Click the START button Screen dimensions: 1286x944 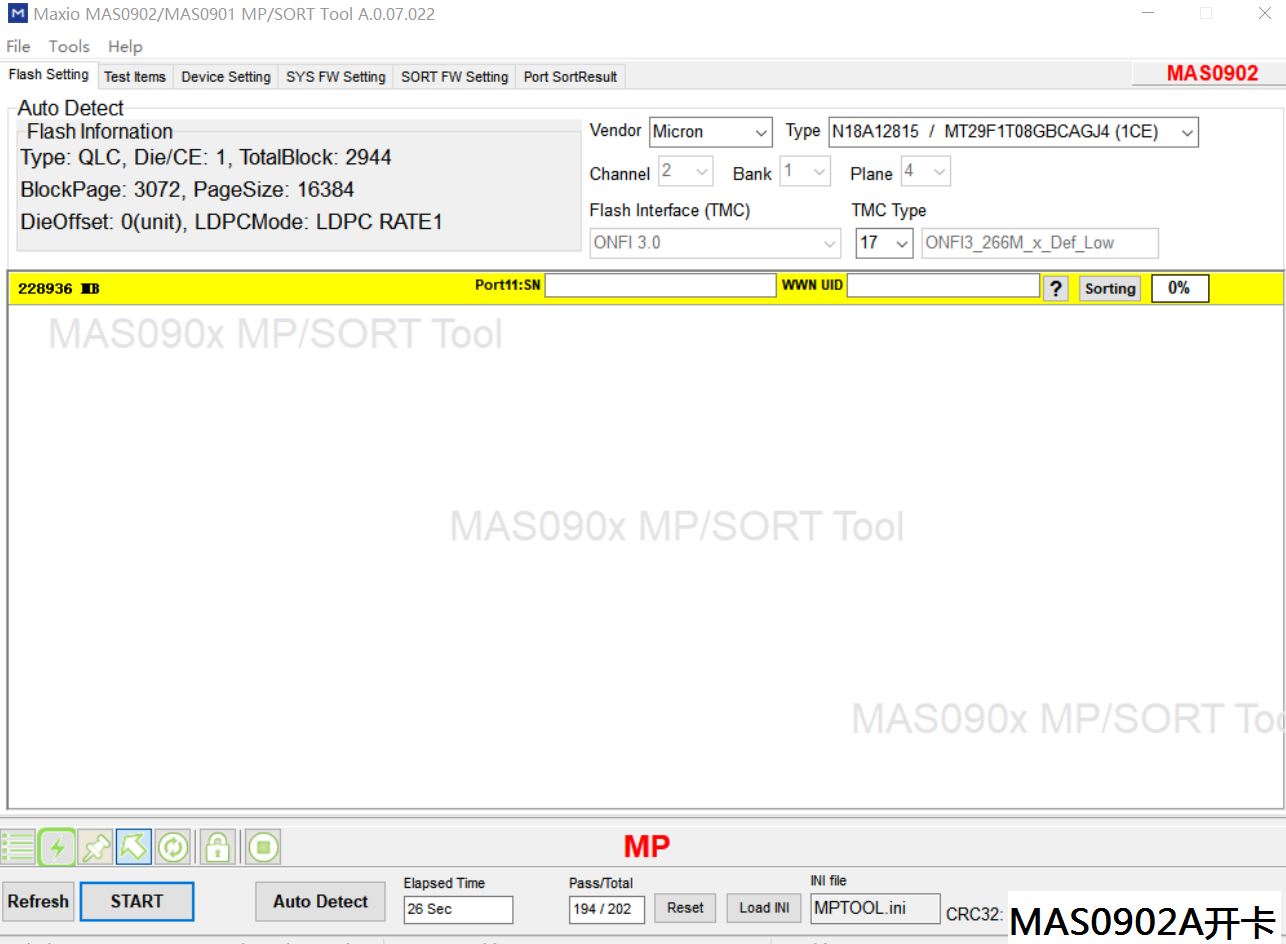click(137, 901)
